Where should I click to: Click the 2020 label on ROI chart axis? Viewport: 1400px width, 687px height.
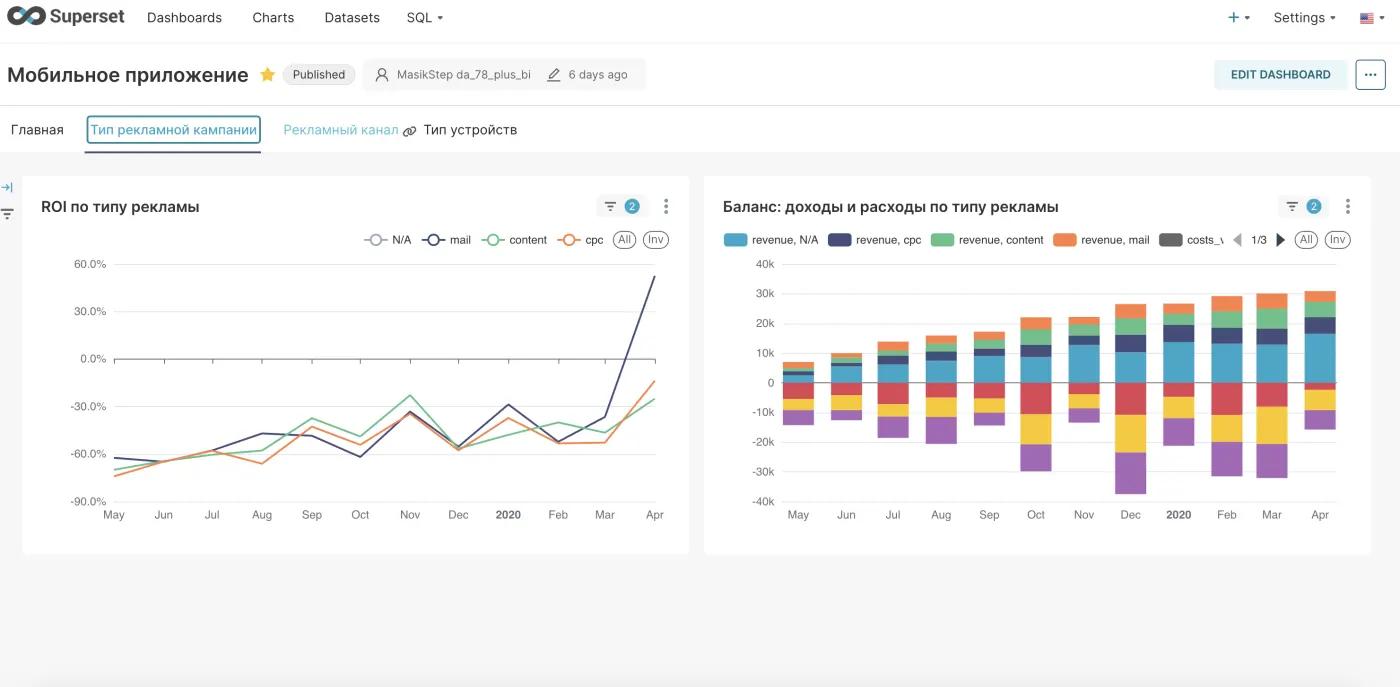(508, 515)
